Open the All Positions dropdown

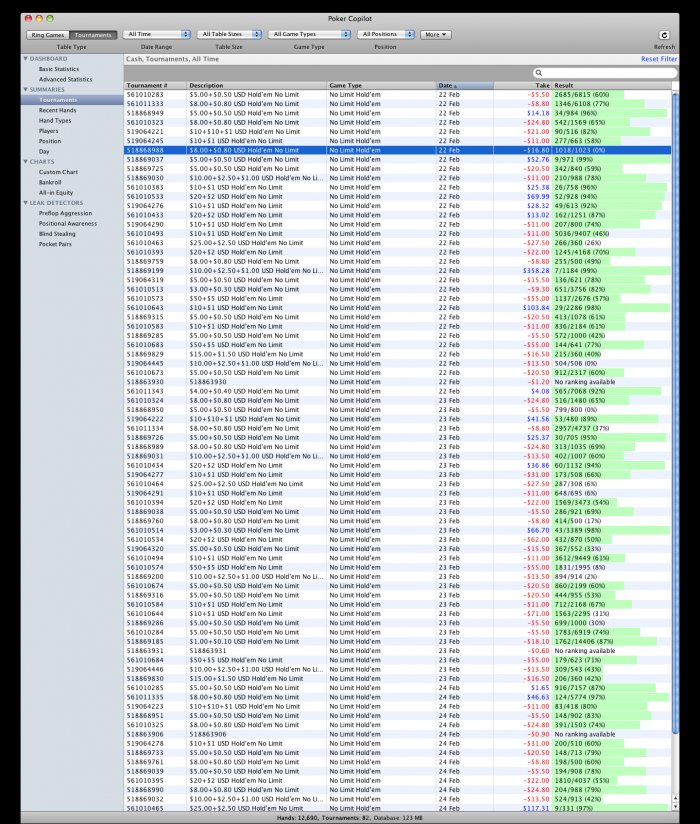tap(386, 34)
